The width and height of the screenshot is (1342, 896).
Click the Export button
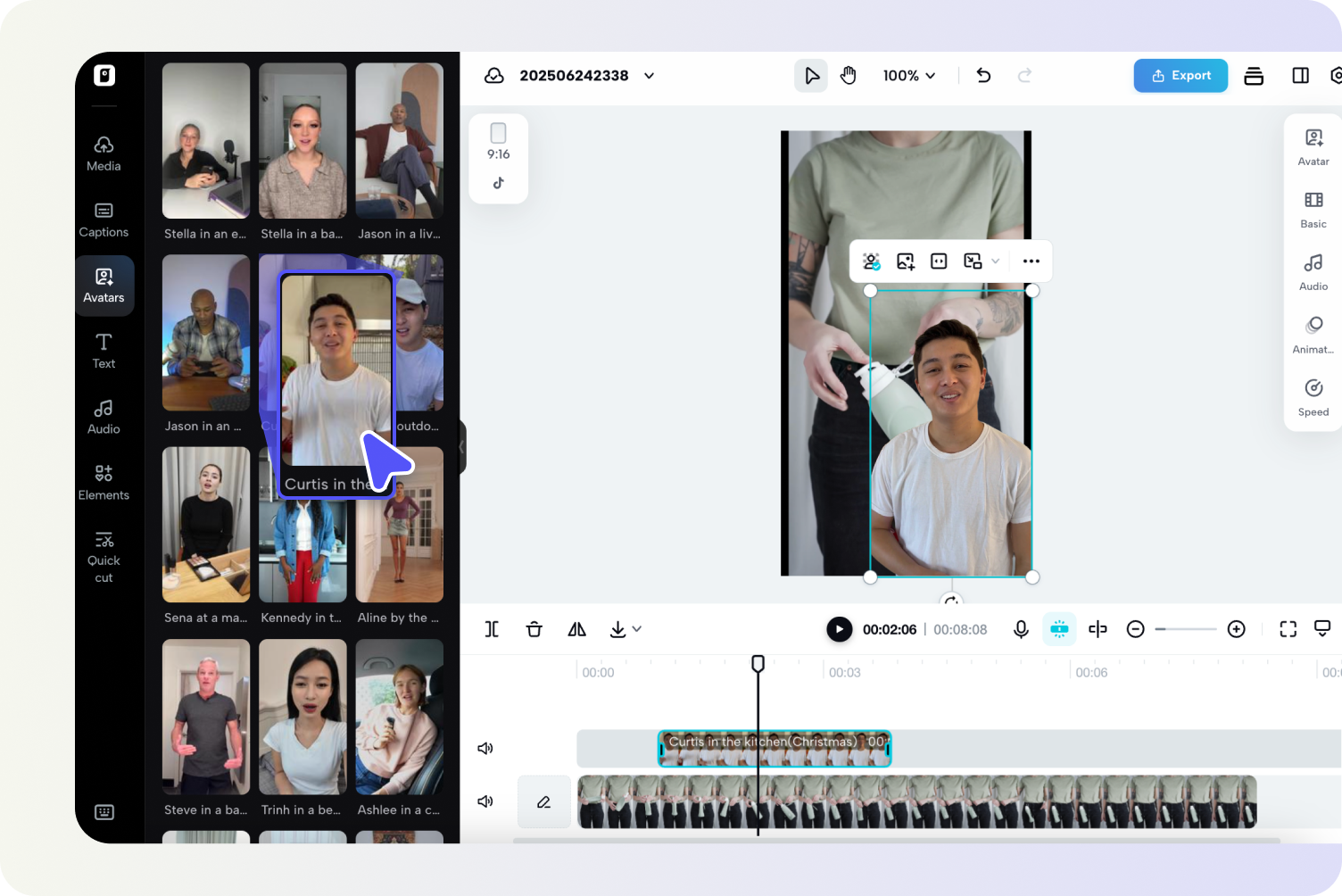click(x=1180, y=76)
